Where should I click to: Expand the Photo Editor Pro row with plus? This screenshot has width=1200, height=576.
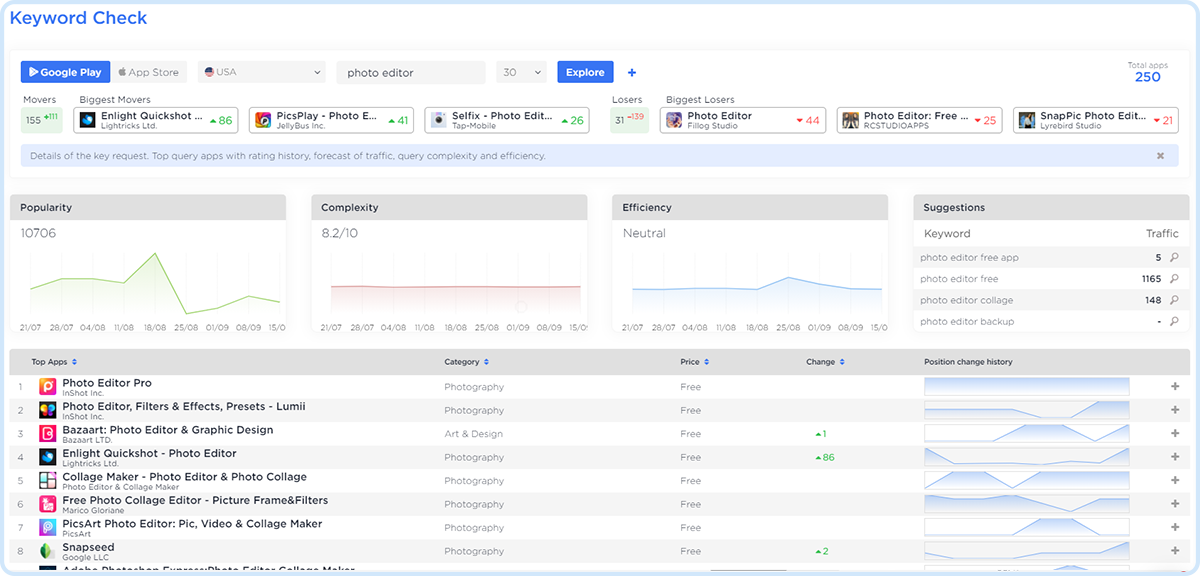point(1175,387)
